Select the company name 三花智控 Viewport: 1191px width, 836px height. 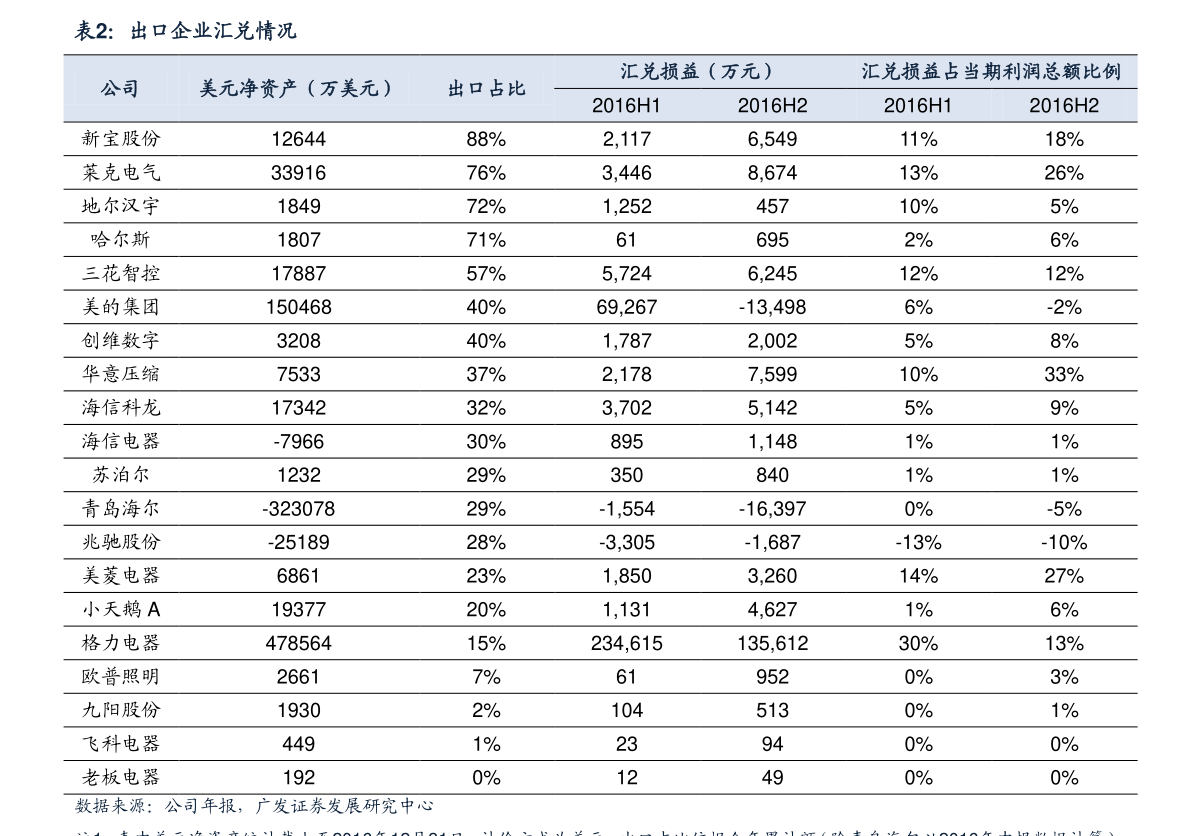click(121, 273)
